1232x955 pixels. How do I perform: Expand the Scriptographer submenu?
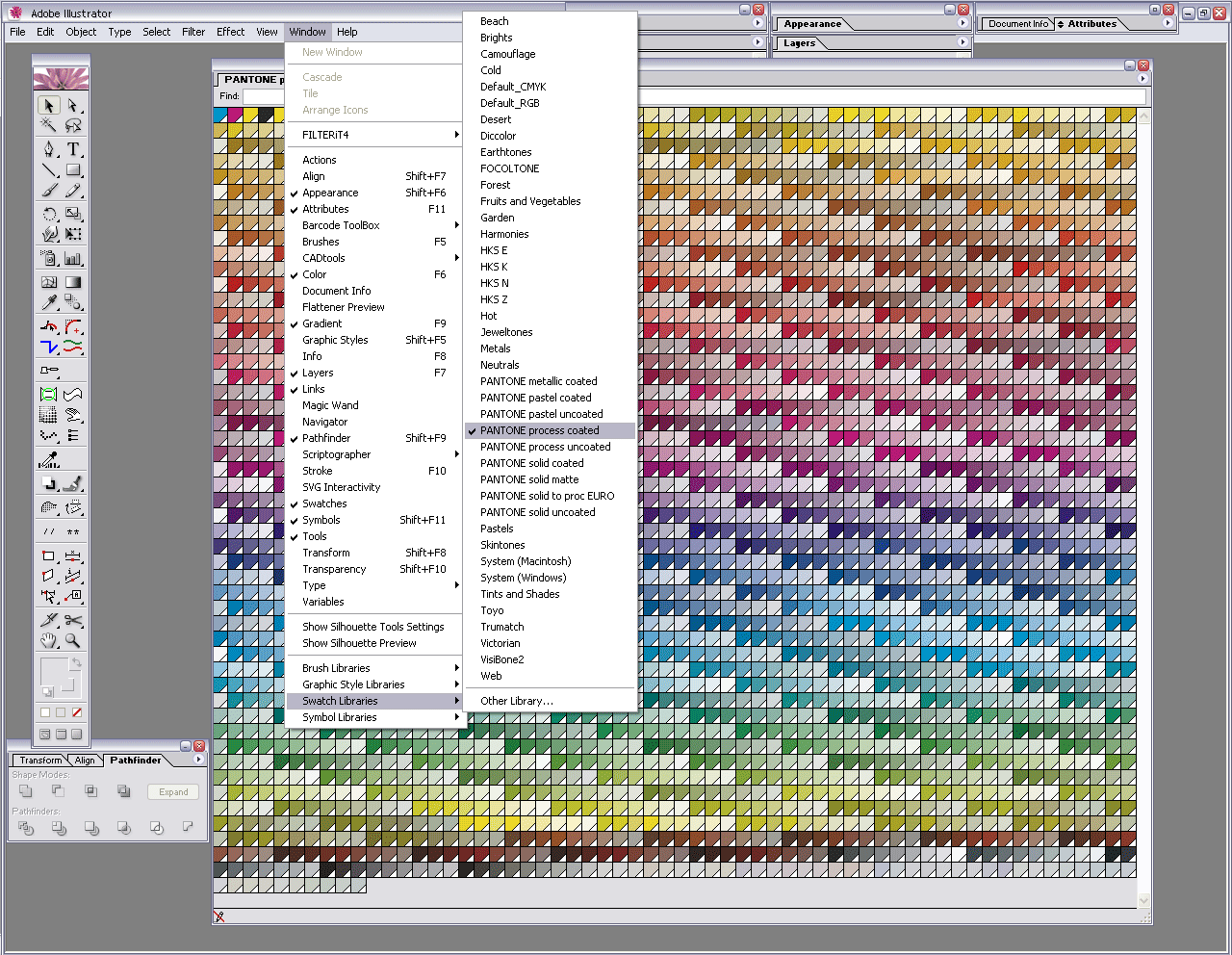[374, 454]
